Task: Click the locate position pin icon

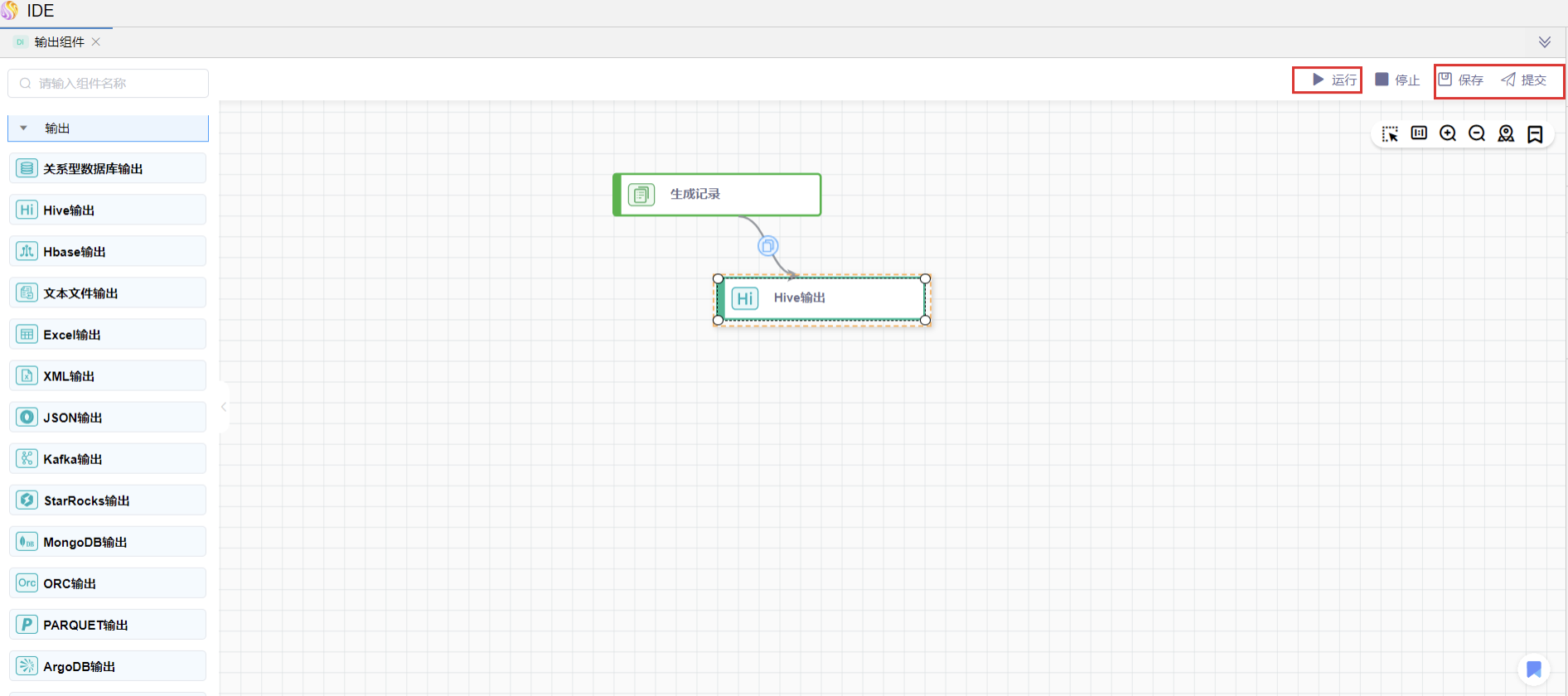Action: point(1506,134)
